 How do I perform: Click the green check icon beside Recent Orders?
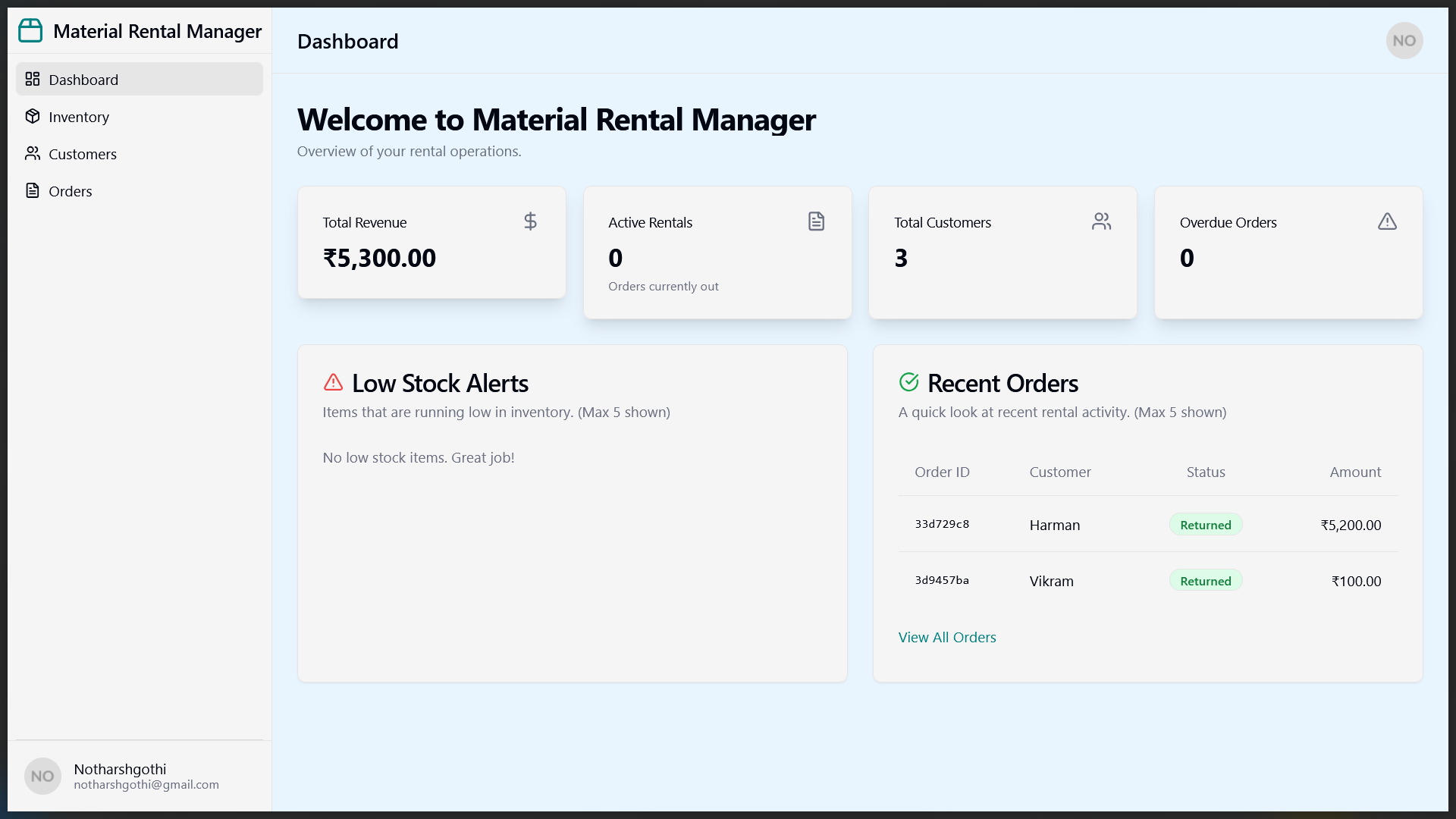tap(908, 382)
